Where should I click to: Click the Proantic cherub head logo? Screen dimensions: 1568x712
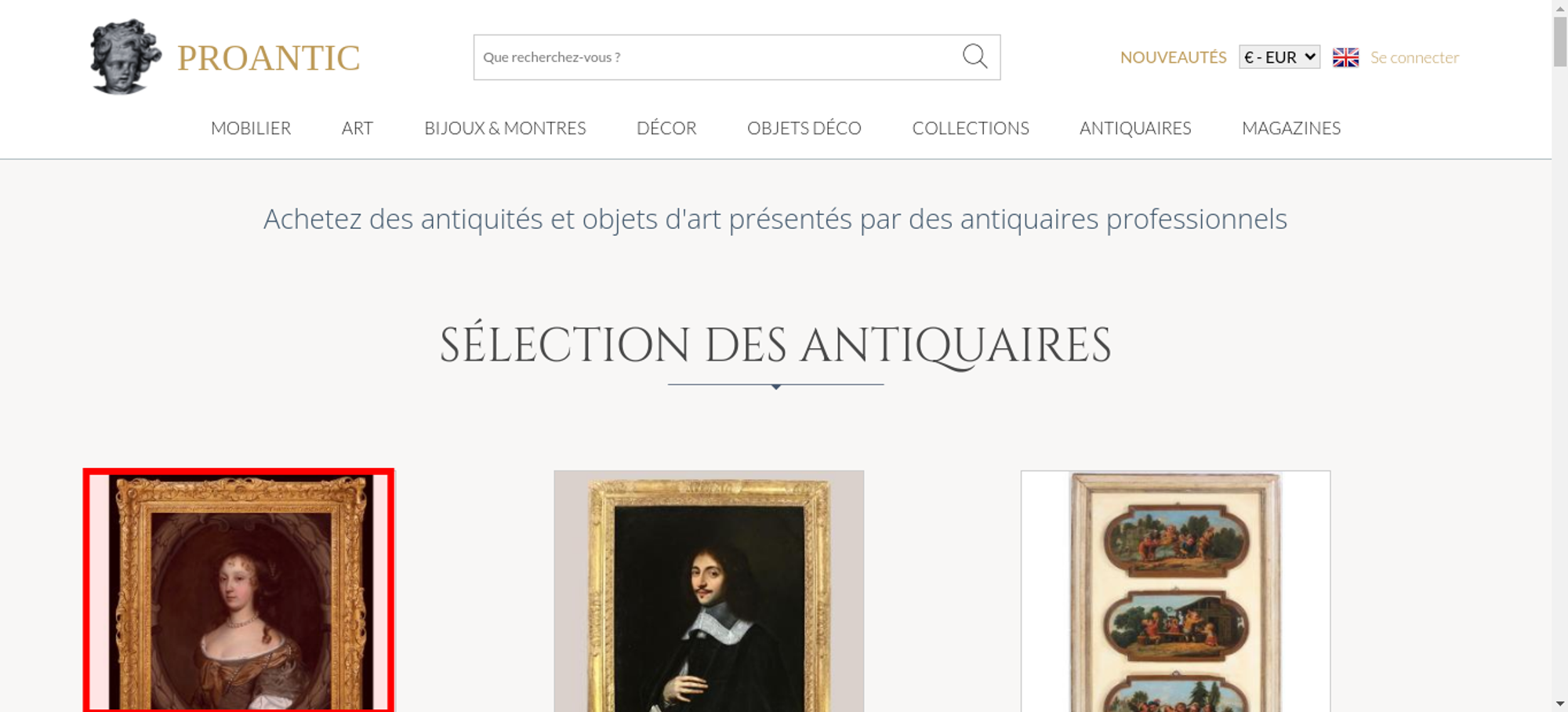[x=125, y=56]
